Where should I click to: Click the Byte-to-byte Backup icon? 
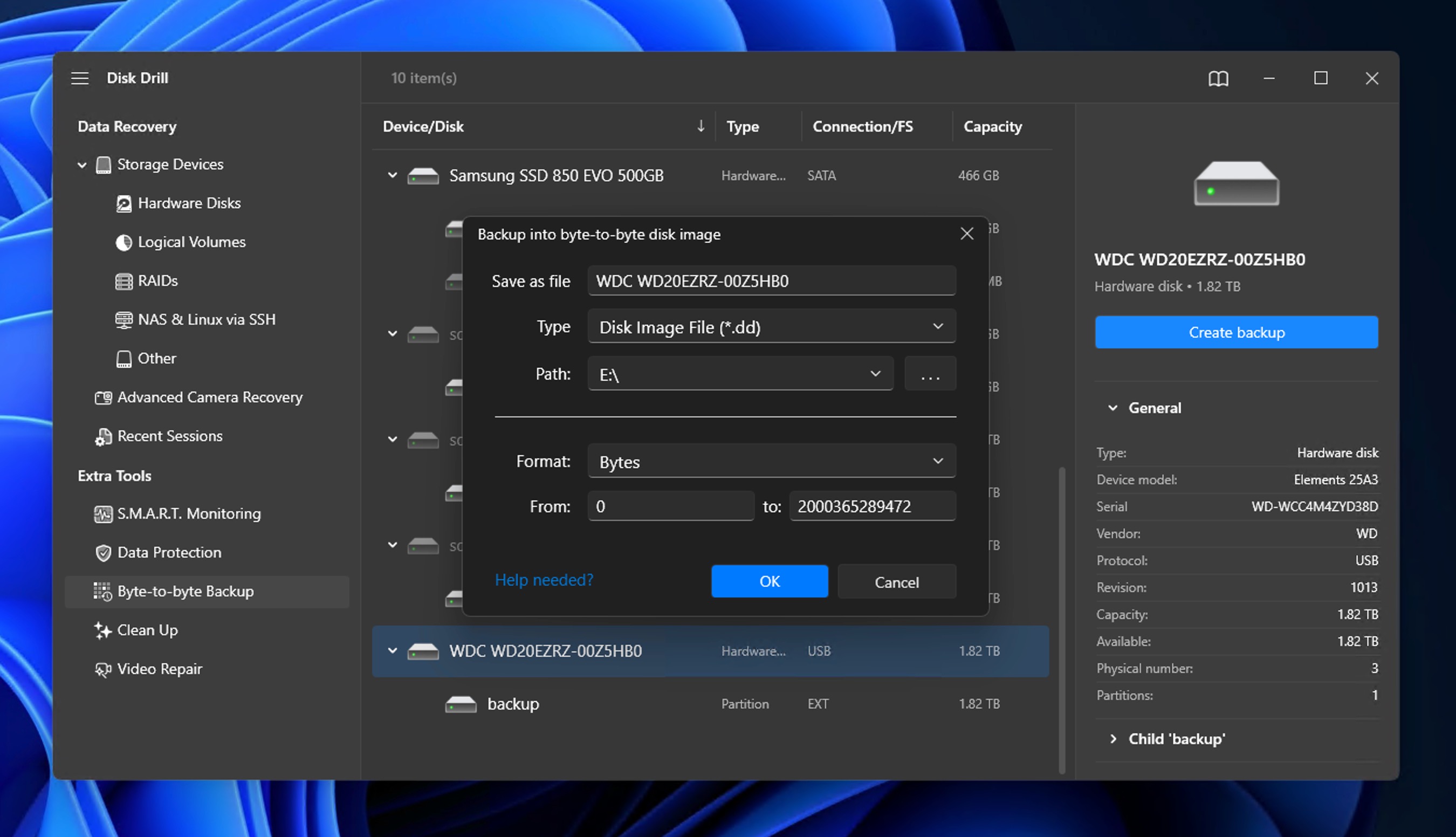click(103, 592)
